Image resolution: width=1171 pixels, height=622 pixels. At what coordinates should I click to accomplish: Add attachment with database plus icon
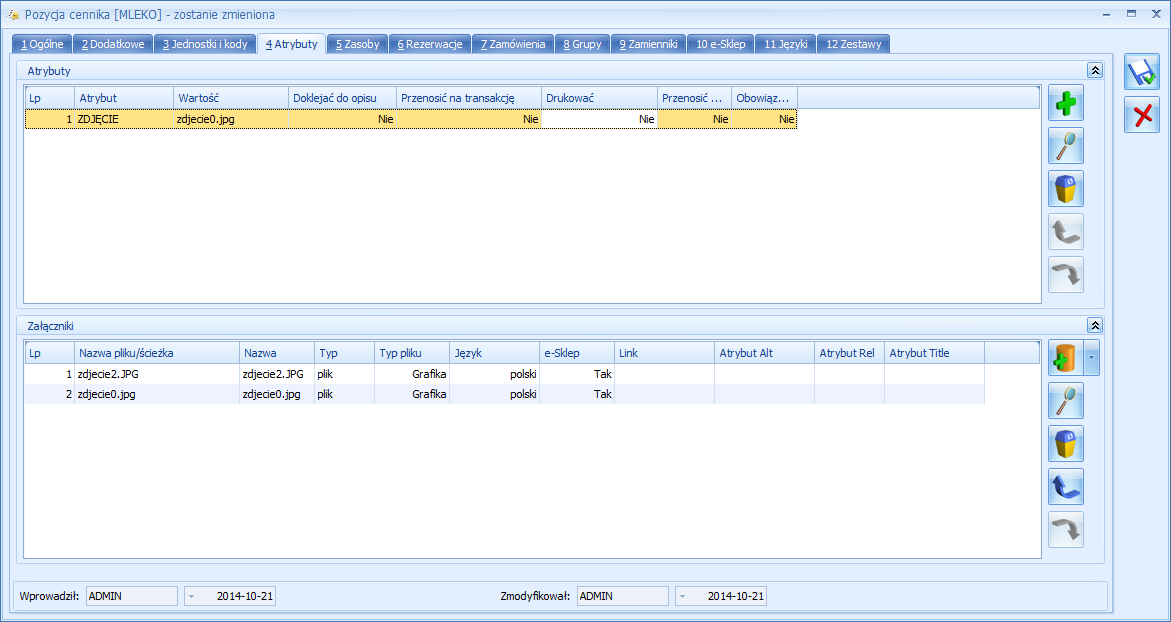coord(1066,358)
